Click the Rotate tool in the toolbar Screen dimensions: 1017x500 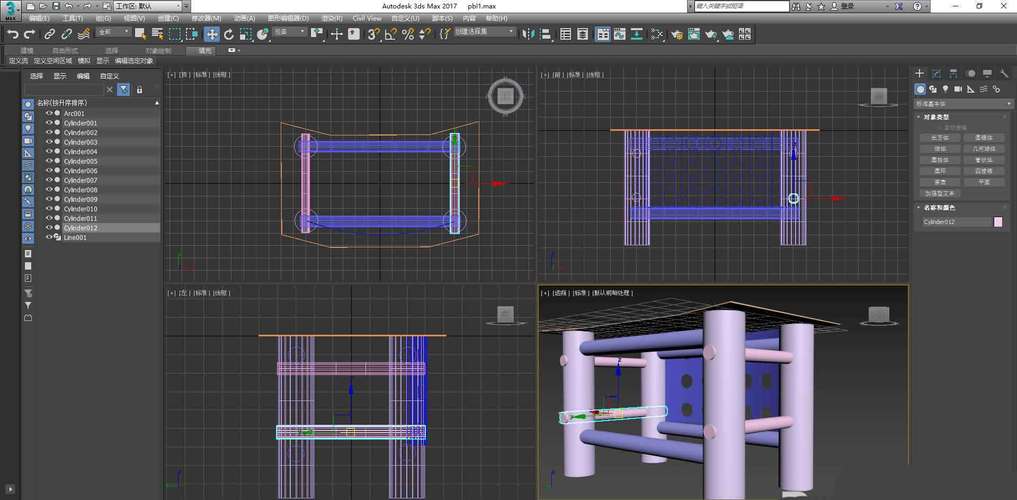(x=229, y=34)
